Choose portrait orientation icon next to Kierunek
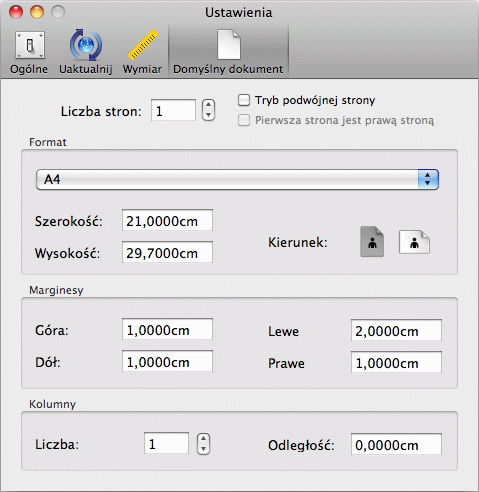The width and height of the screenshot is (479, 492). 372,242
